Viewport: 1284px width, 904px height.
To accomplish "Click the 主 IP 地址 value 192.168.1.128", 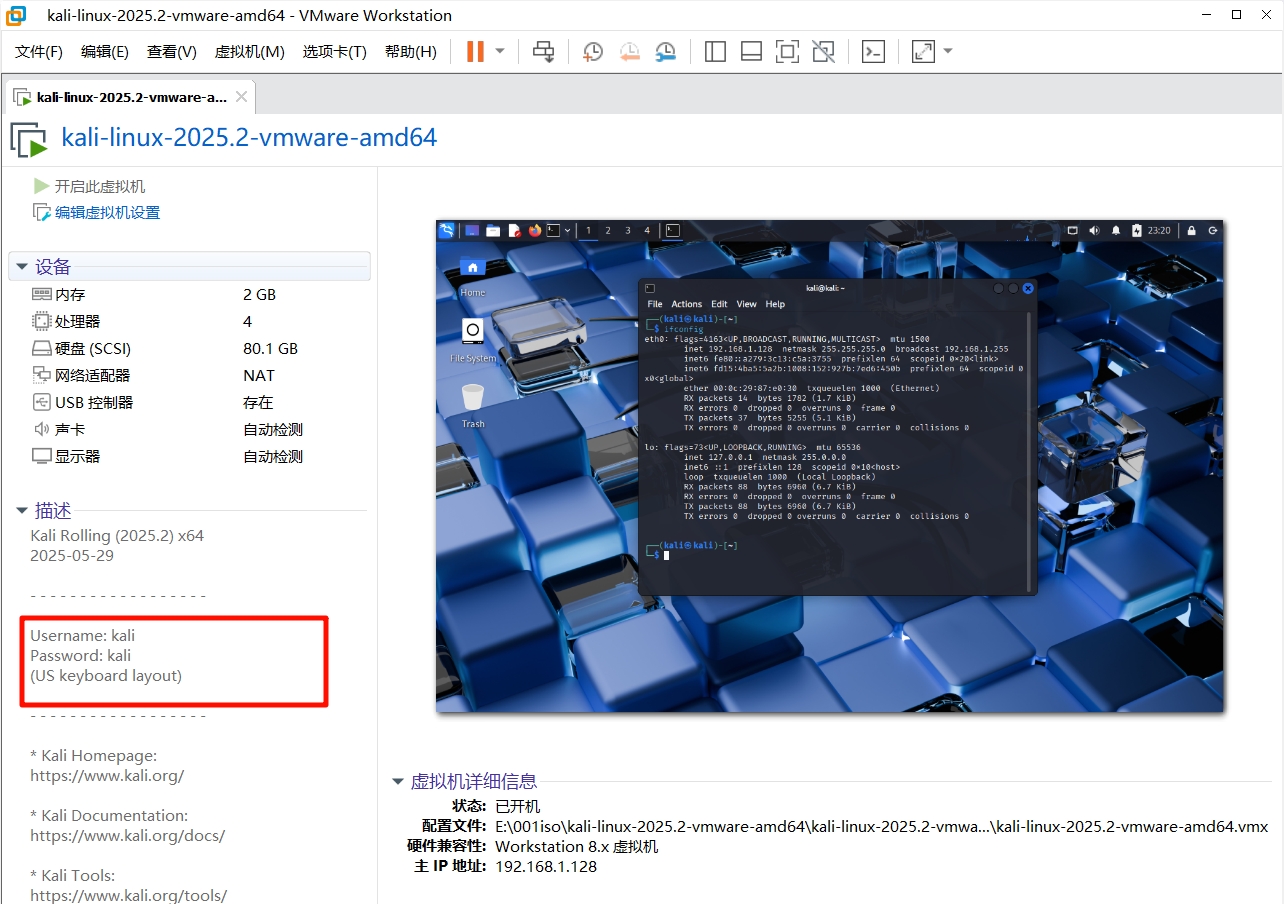I will (546, 866).
